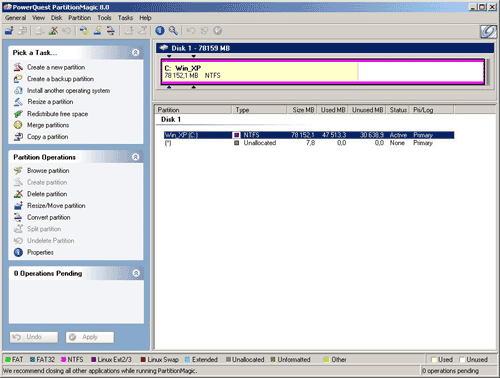Click the Partition column header
500x378 pixels.
pyautogui.click(x=193, y=110)
